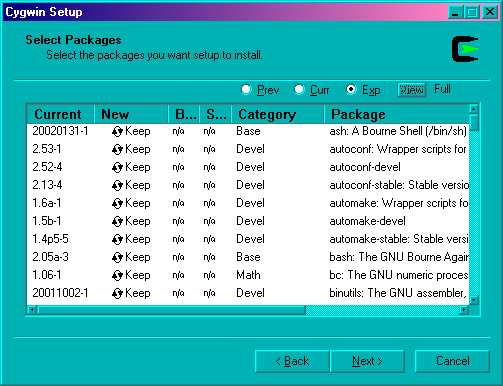
Task: Click the version 1.6a-1 cell
Action: (x=47, y=203)
